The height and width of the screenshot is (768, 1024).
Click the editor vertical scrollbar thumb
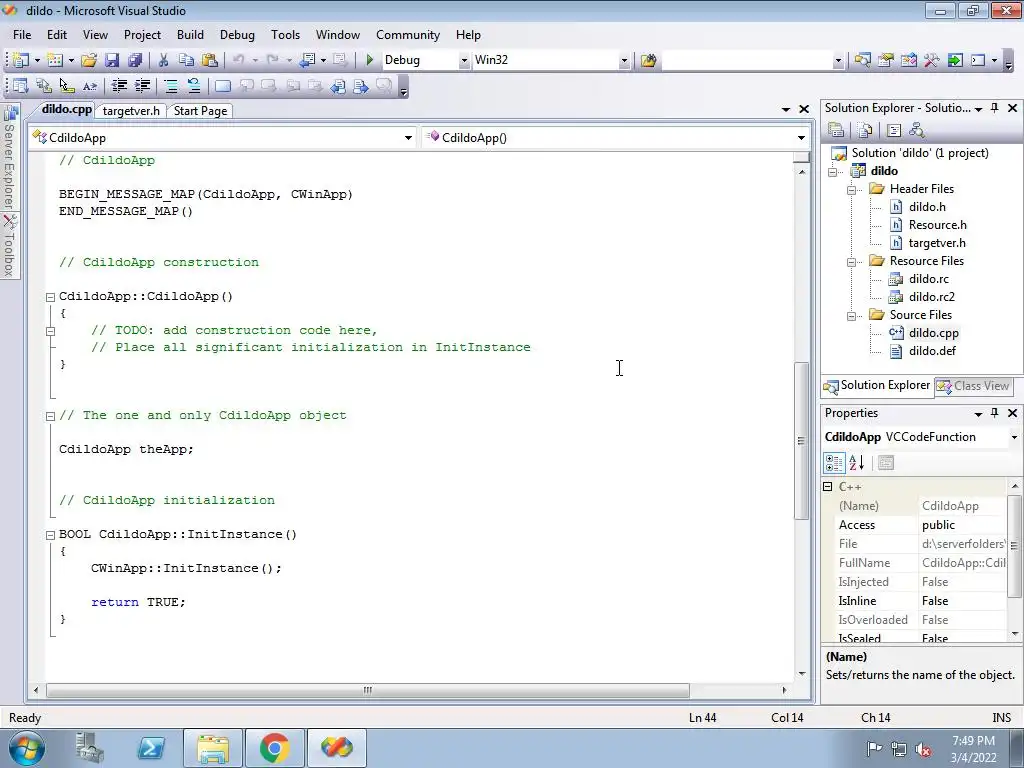pos(801,441)
